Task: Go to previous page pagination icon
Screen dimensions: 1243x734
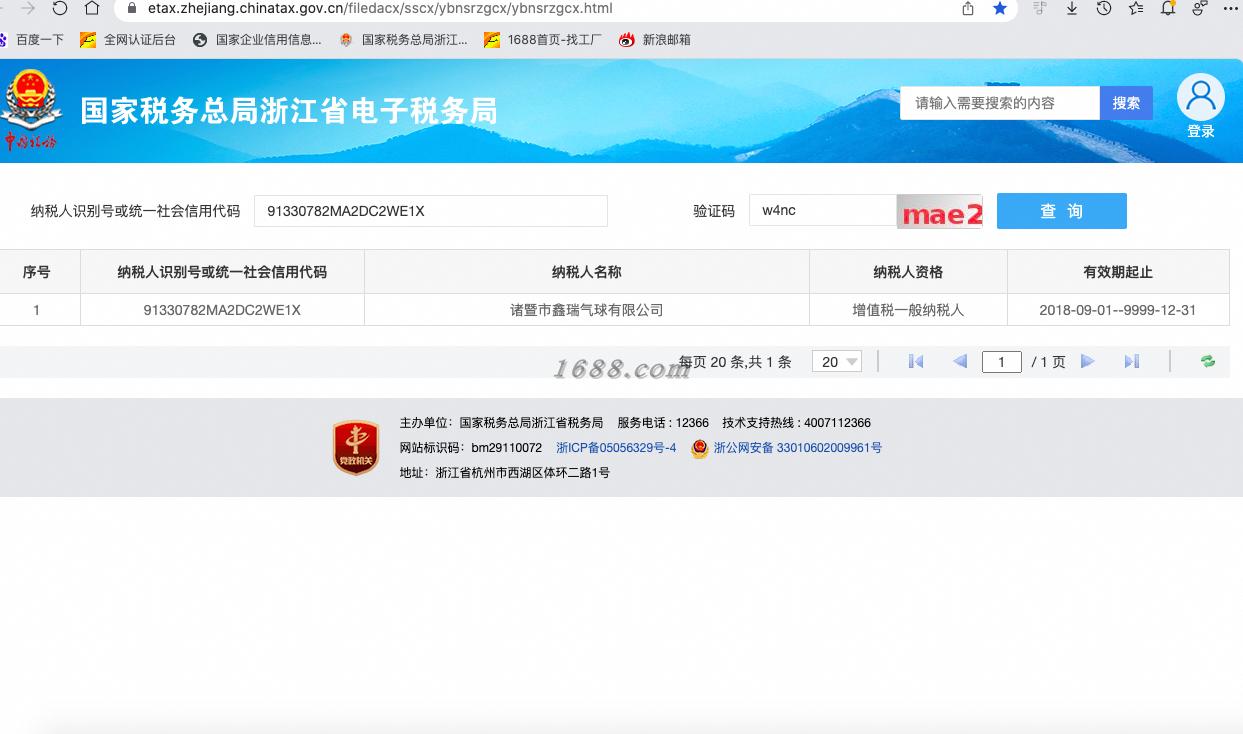Action: 960,362
